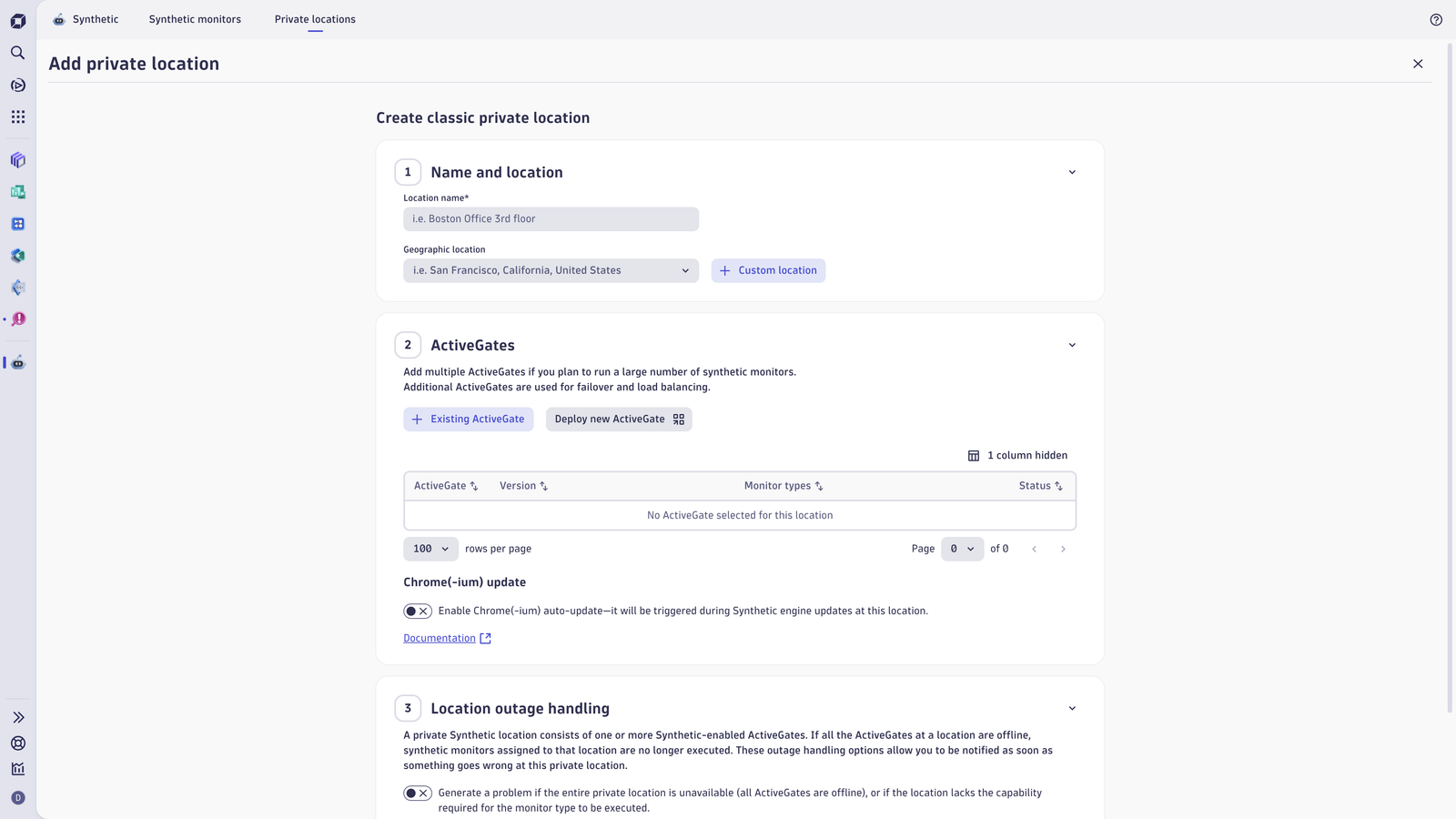Open the pink exclamation Problems app icon
Image resolution: width=1456 pixels, height=819 pixels.
[x=18, y=319]
